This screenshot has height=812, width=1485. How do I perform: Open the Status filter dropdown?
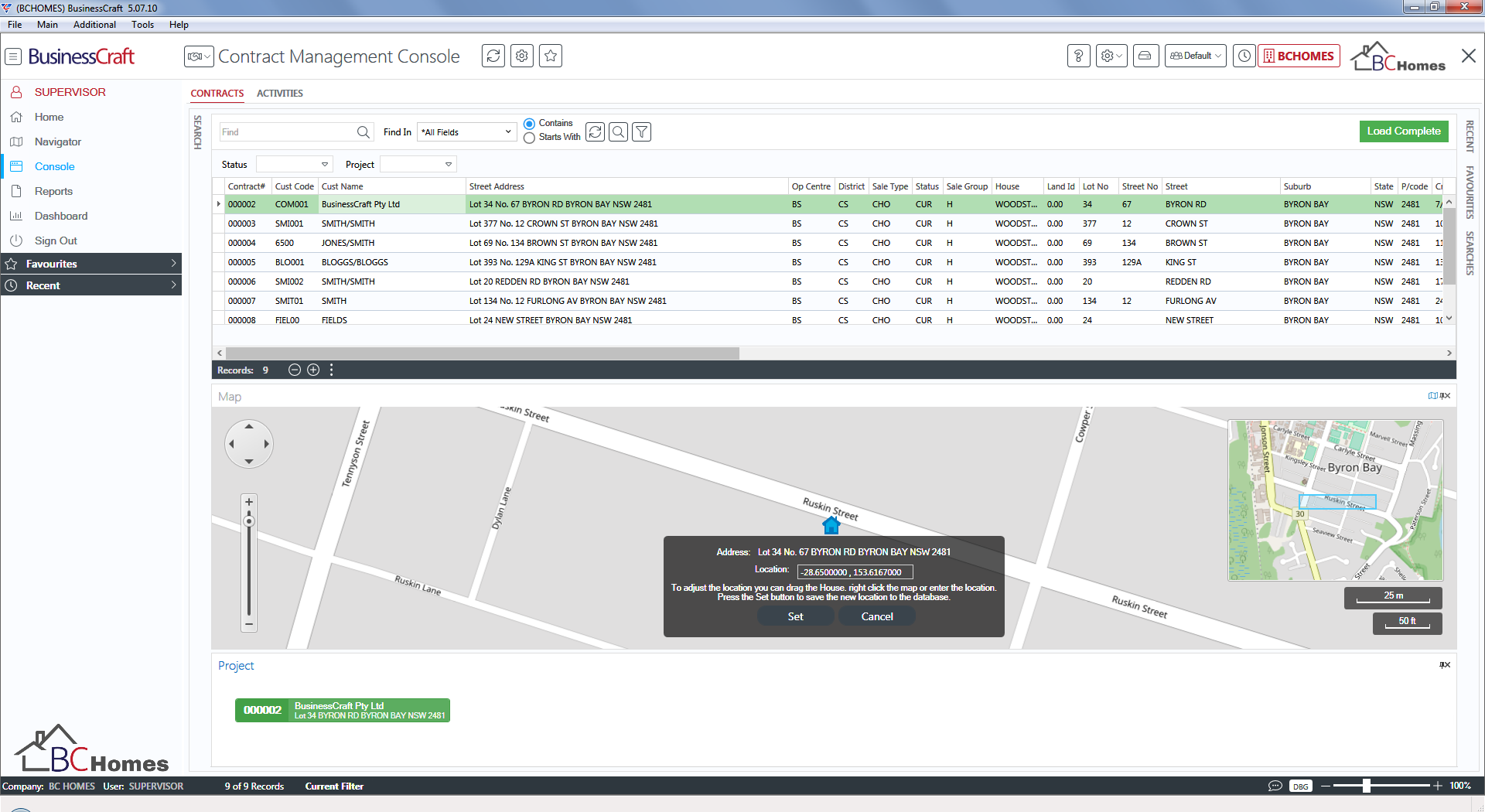pos(295,164)
